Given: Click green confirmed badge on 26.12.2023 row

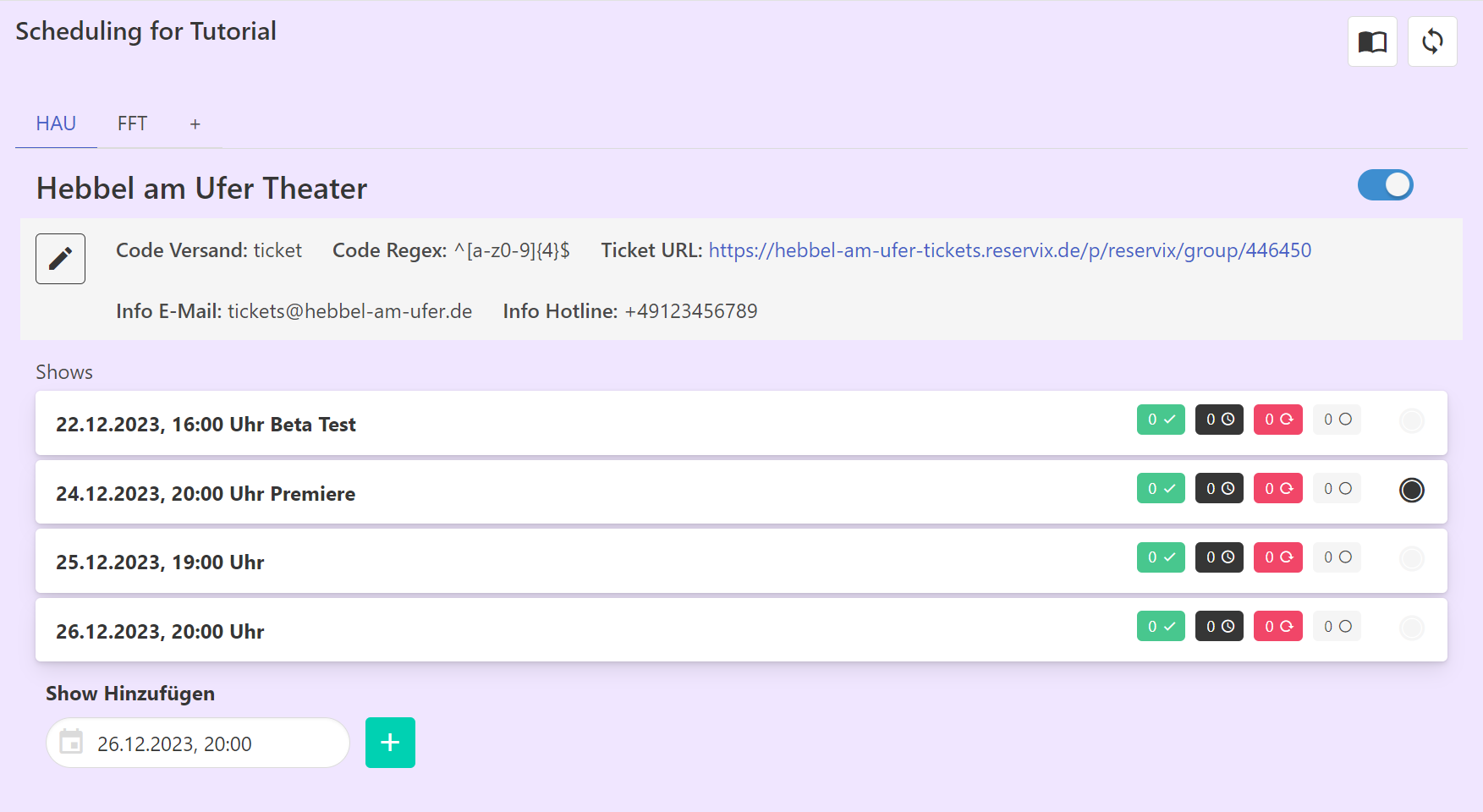Looking at the screenshot, I should (x=1161, y=627).
